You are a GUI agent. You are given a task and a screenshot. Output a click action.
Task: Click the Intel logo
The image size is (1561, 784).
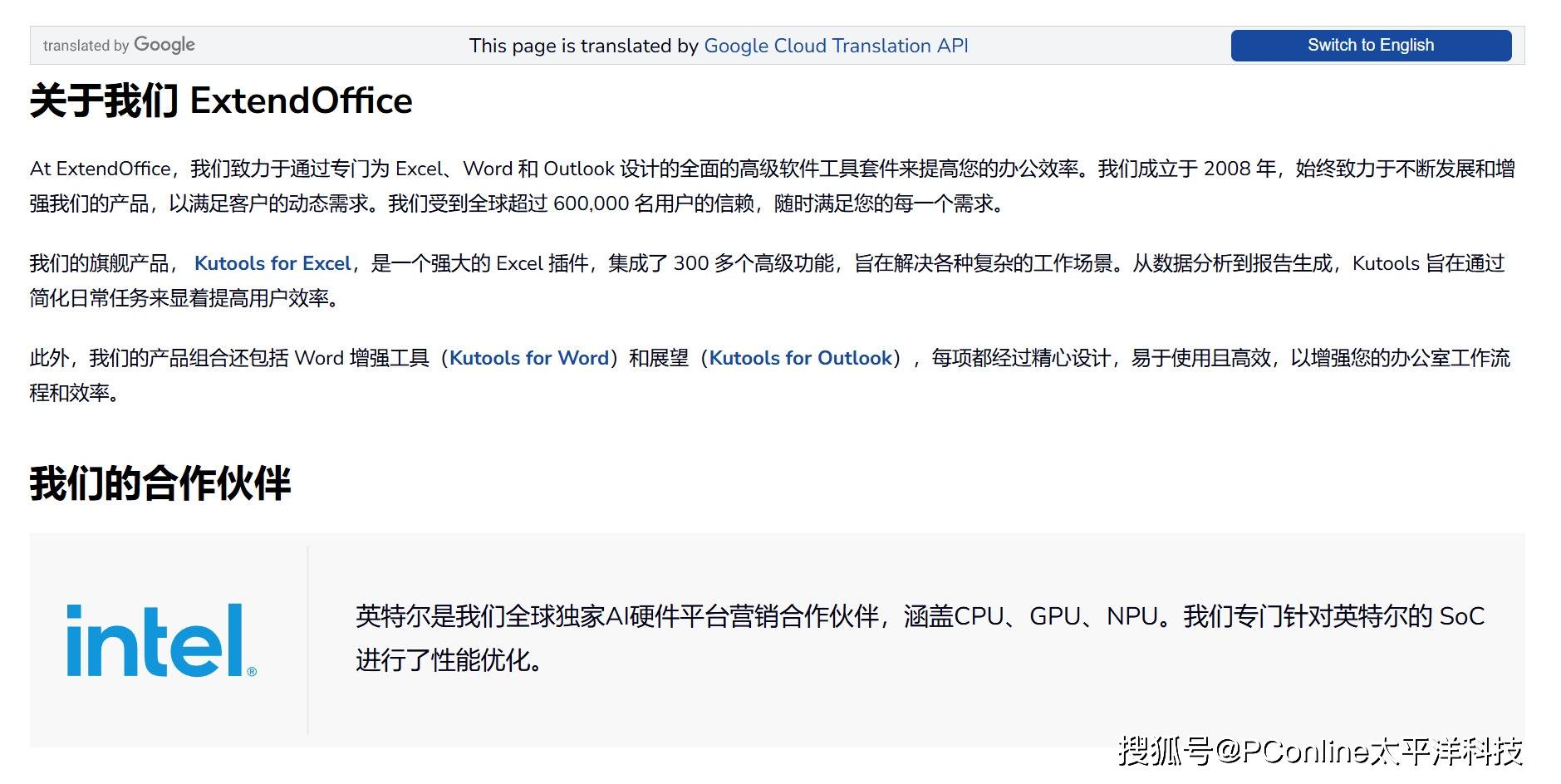click(155, 640)
